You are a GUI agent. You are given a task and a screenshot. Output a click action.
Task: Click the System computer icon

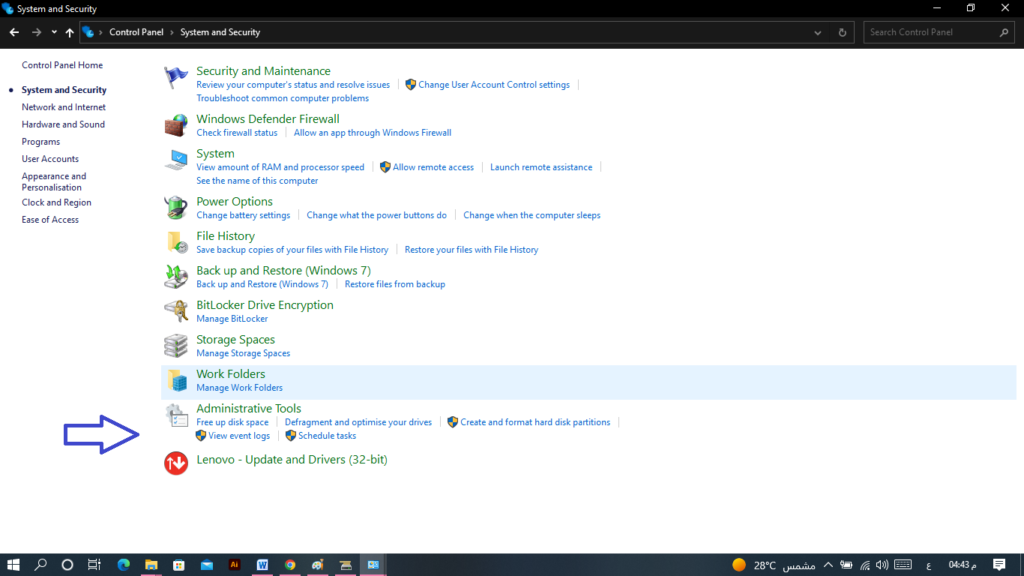(175, 159)
